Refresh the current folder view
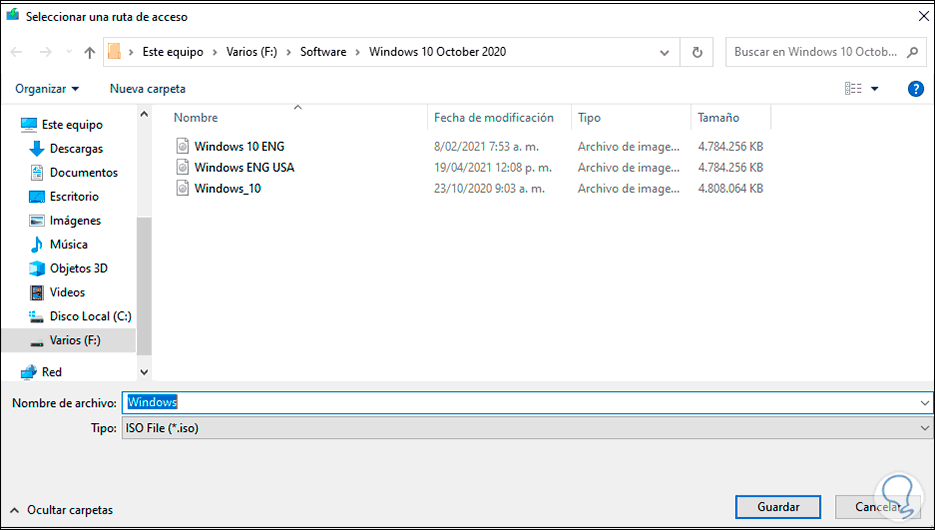 pos(697,52)
